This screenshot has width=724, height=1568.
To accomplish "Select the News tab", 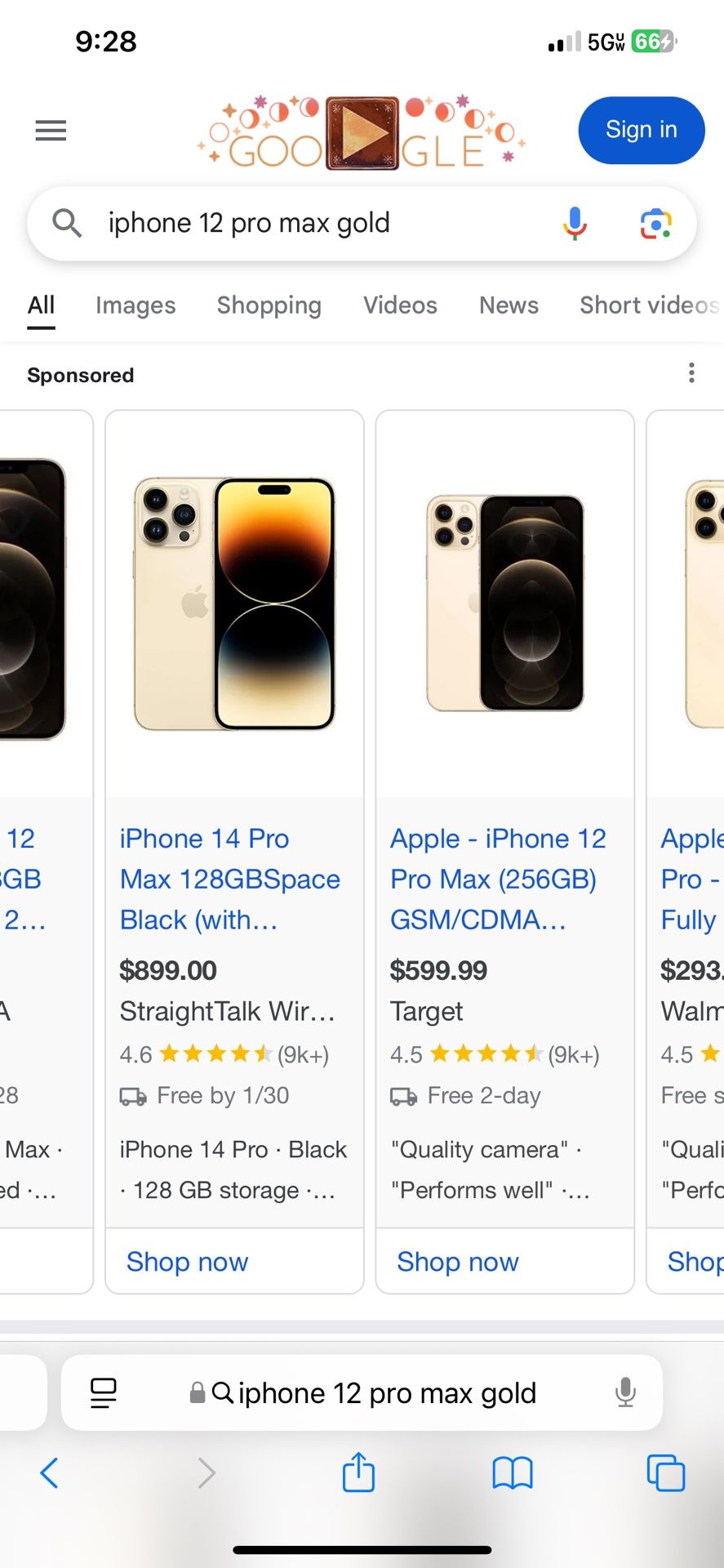I will [509, 305].
